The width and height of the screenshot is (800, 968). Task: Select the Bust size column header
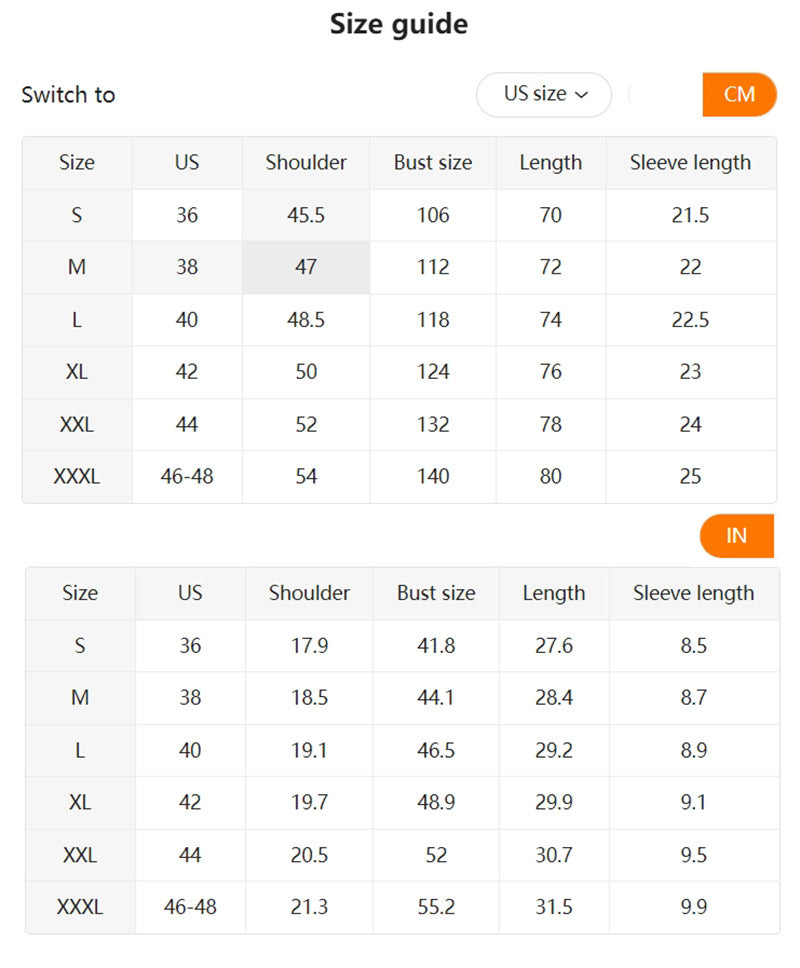click(x=432, y=162)
